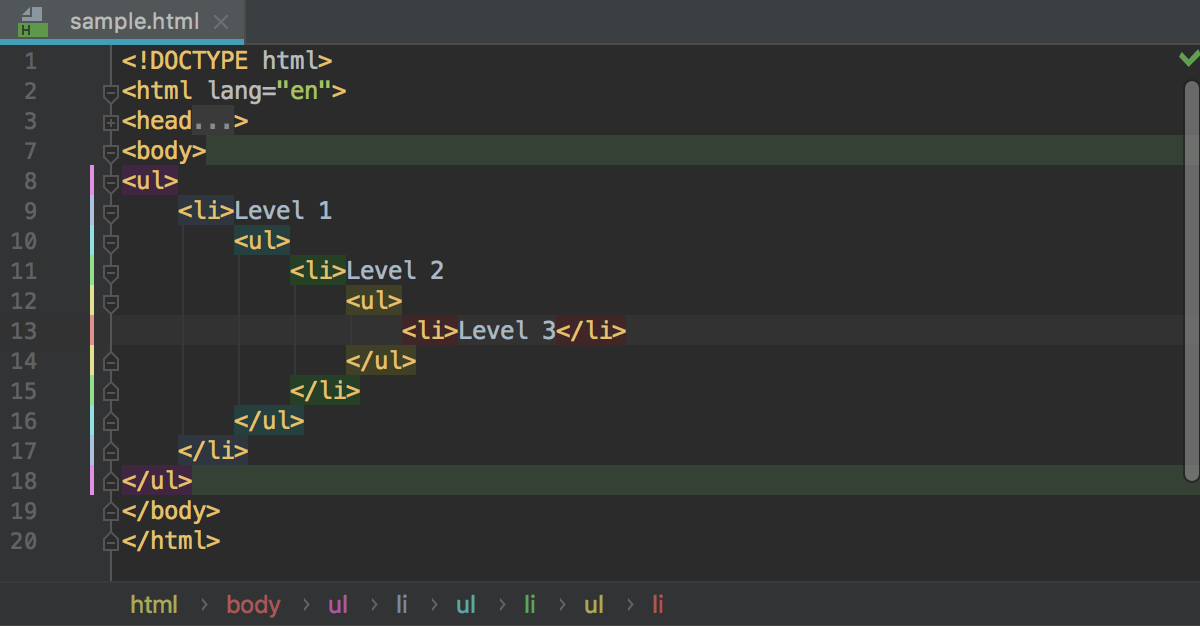Click the body breadcrumb
Image resolution: width=1200 pixels, height=626 pixels.
tap(253, 605)
